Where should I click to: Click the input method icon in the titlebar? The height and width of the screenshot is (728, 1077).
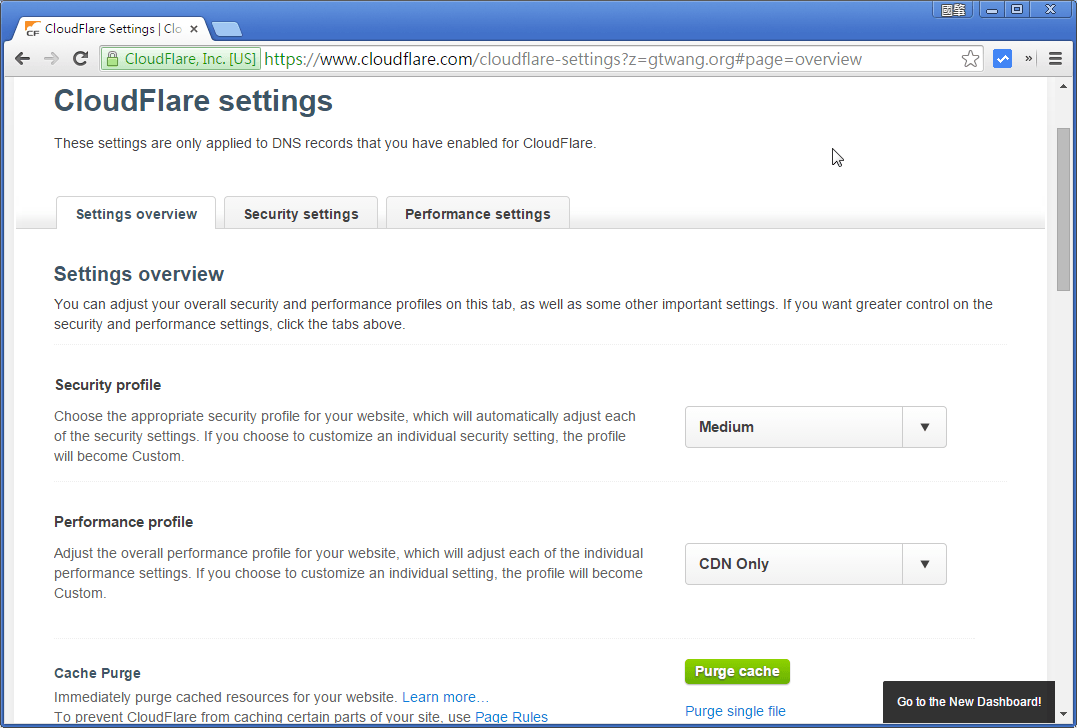click(952, 9)
